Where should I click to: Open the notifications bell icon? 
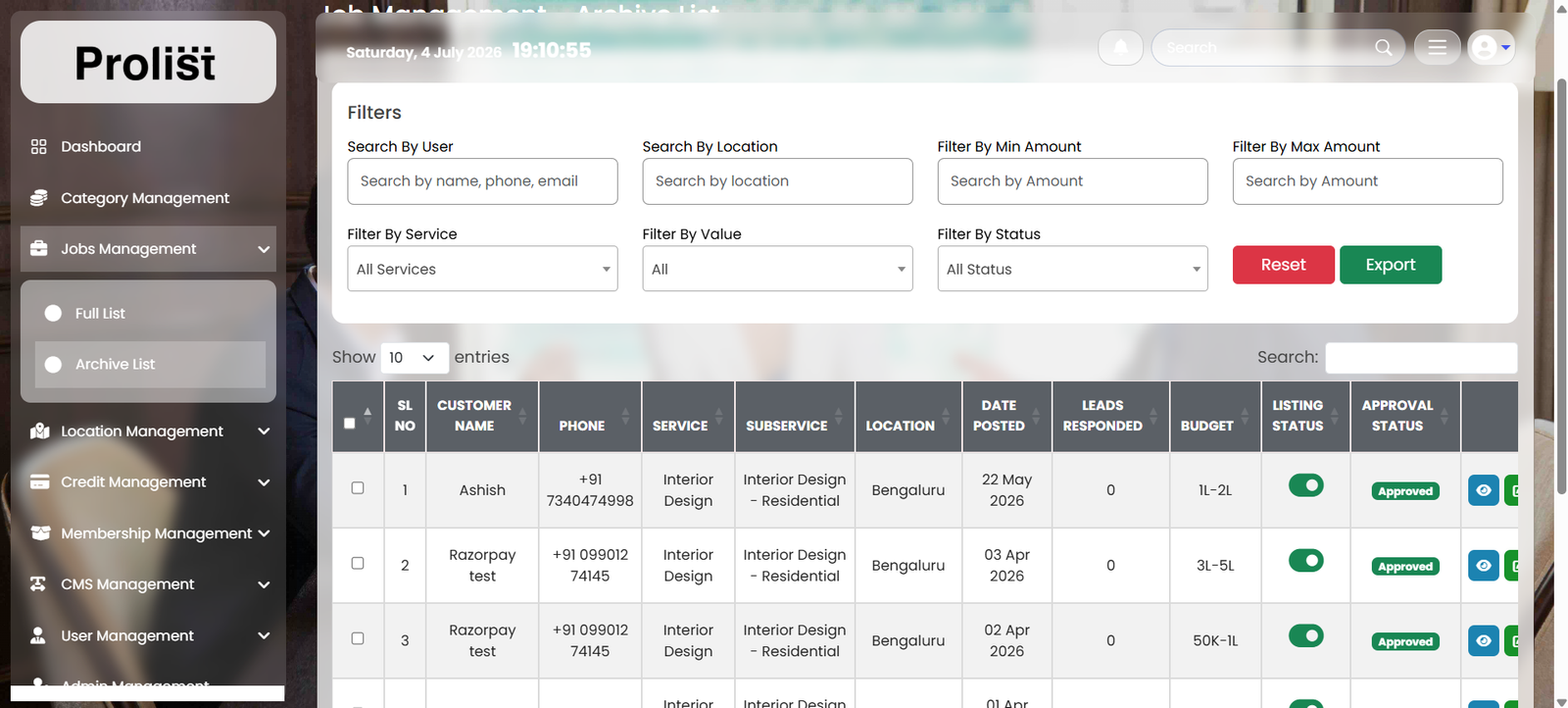[x=1120, y=47]
